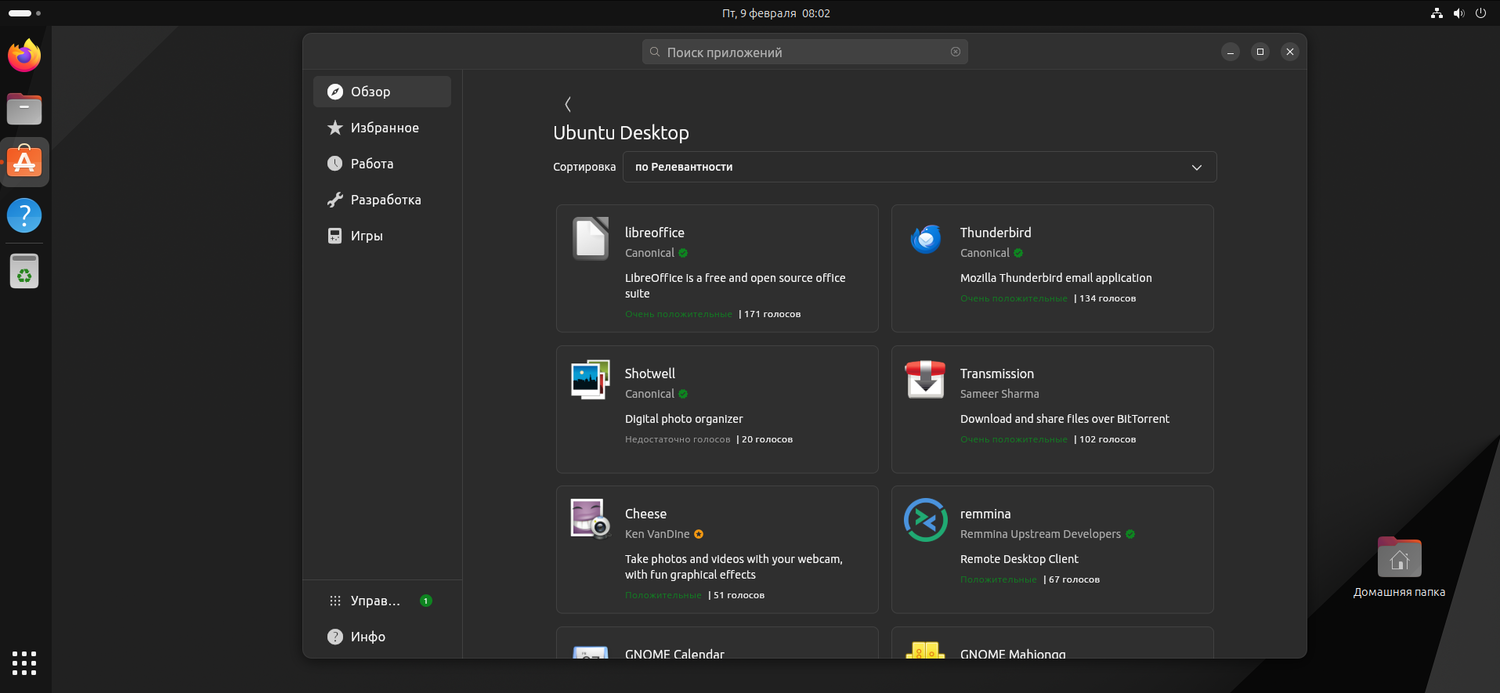The width and height of the screenshot is (1500, 693).
Task: Open the Trash in the dock
Action: coord(24,270)
